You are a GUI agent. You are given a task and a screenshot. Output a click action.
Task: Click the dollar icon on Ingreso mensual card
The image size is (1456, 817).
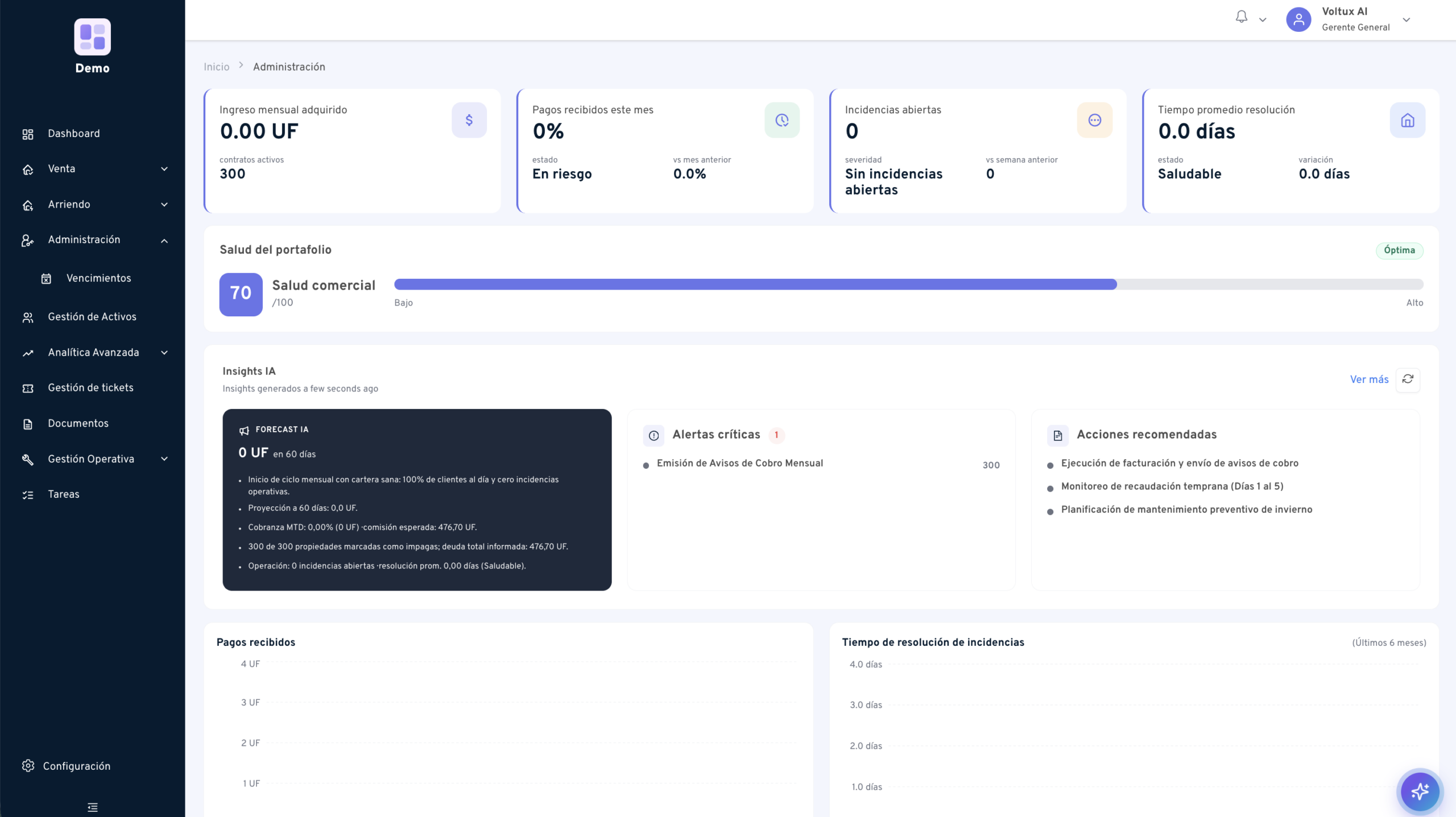click(x=469, y=120)
